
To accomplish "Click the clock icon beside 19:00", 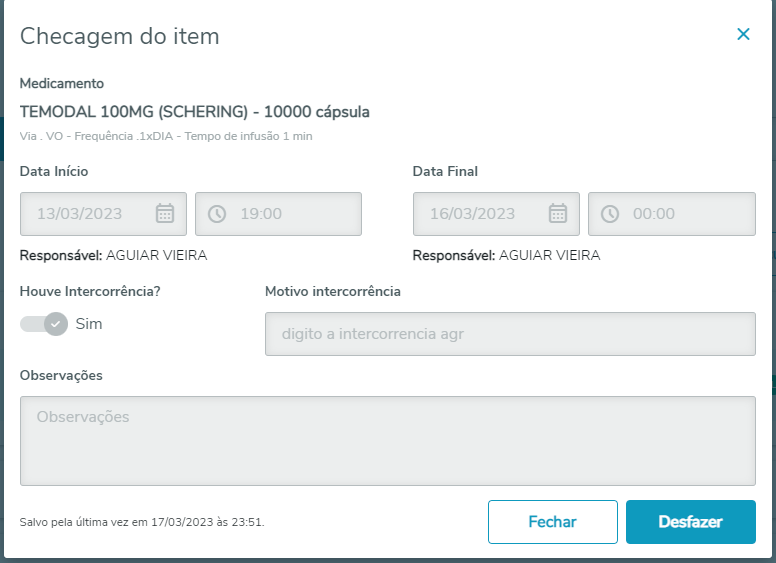I will tap(217, 213).
